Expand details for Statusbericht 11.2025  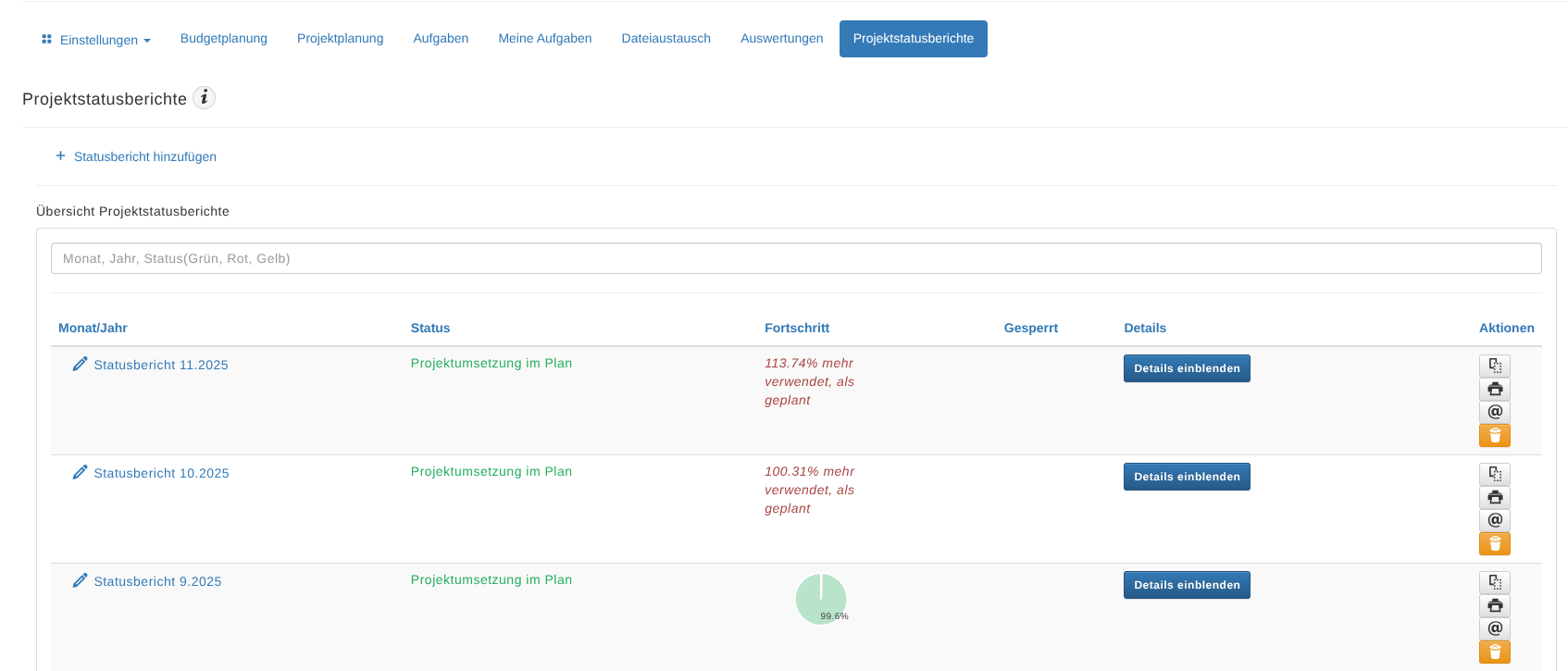pyautogui.click(x=1186, y=368)
